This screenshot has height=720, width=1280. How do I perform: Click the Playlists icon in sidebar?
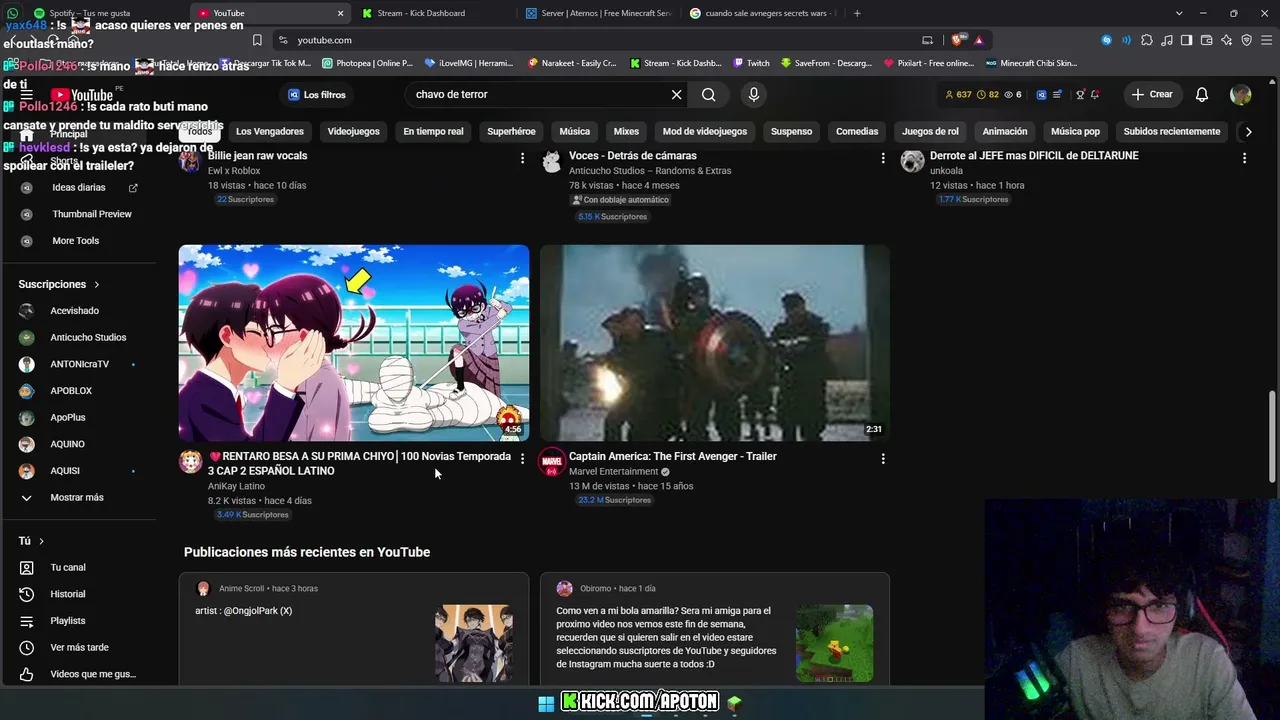pos(27,621)
